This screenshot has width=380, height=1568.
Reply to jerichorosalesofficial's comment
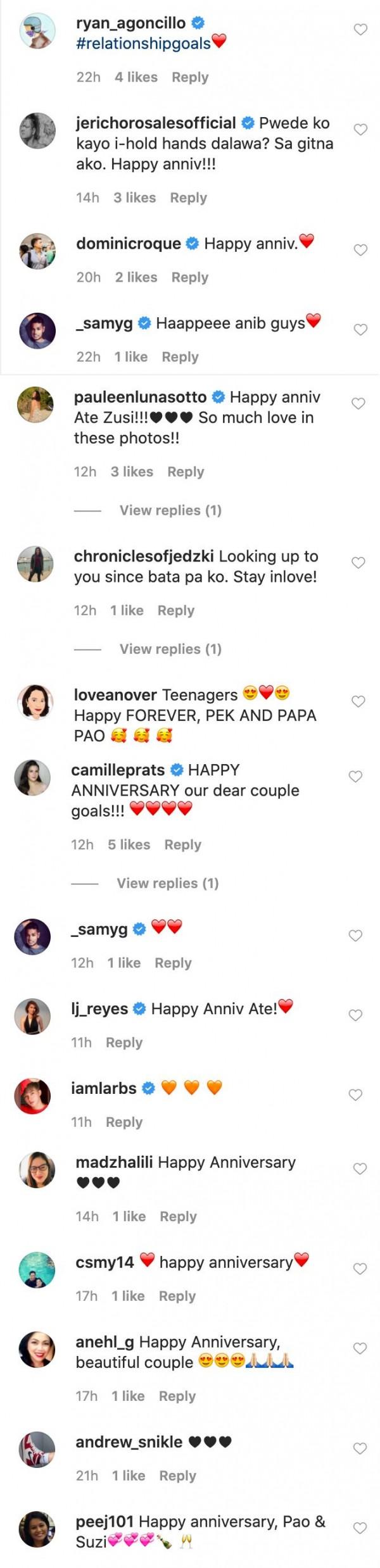(x=188, y=198)
